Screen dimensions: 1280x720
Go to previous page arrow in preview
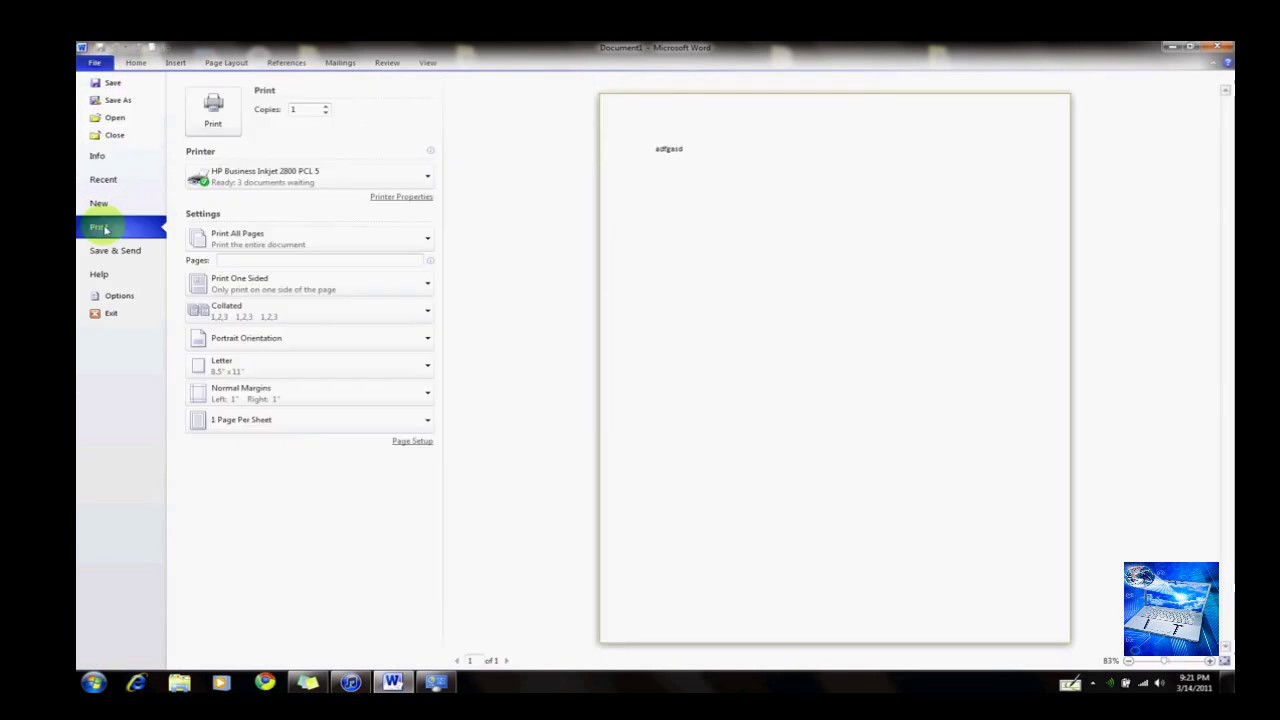457,661
